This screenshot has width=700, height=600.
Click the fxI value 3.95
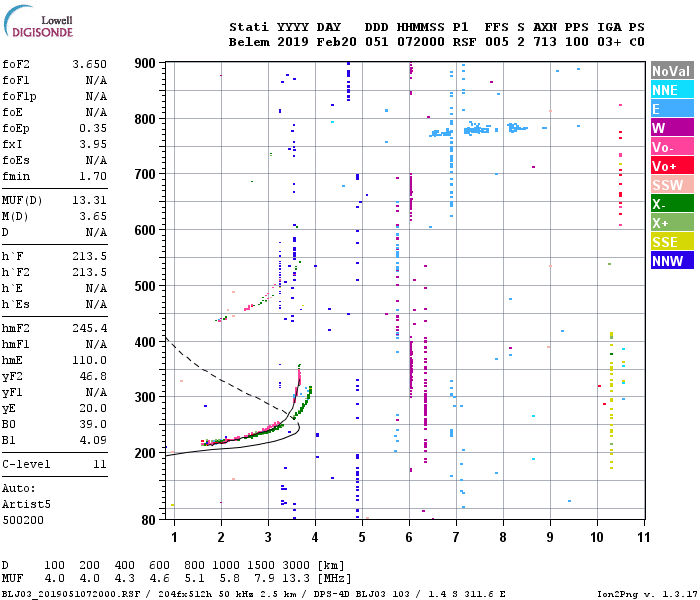pyautogui.click(x=93, y=144)
